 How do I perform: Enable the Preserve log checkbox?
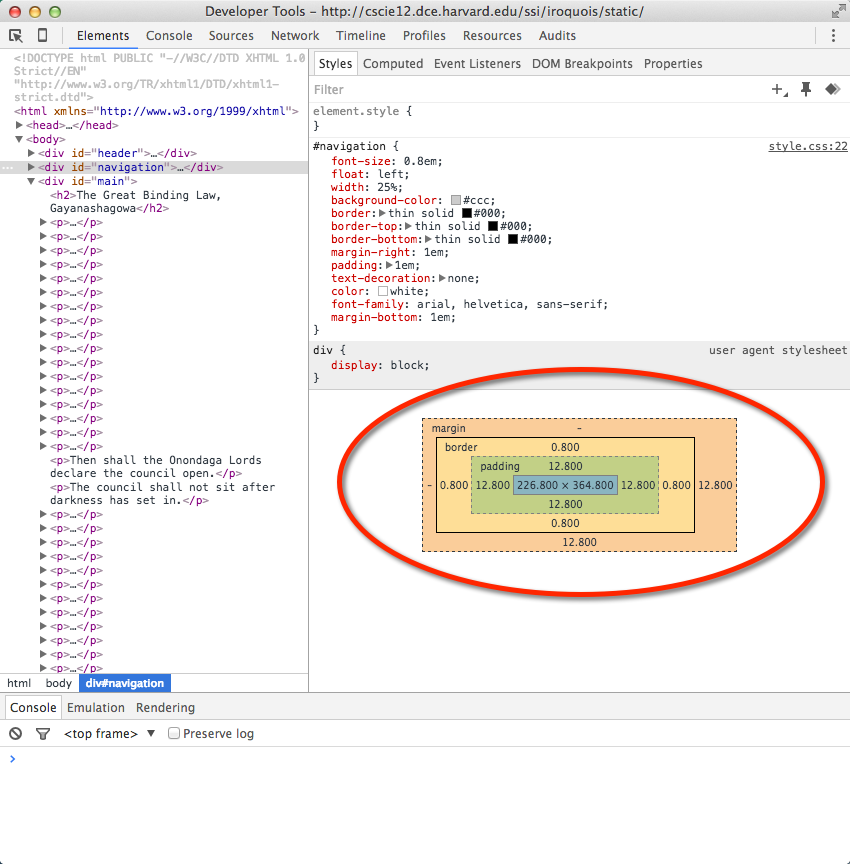(173, 733)
